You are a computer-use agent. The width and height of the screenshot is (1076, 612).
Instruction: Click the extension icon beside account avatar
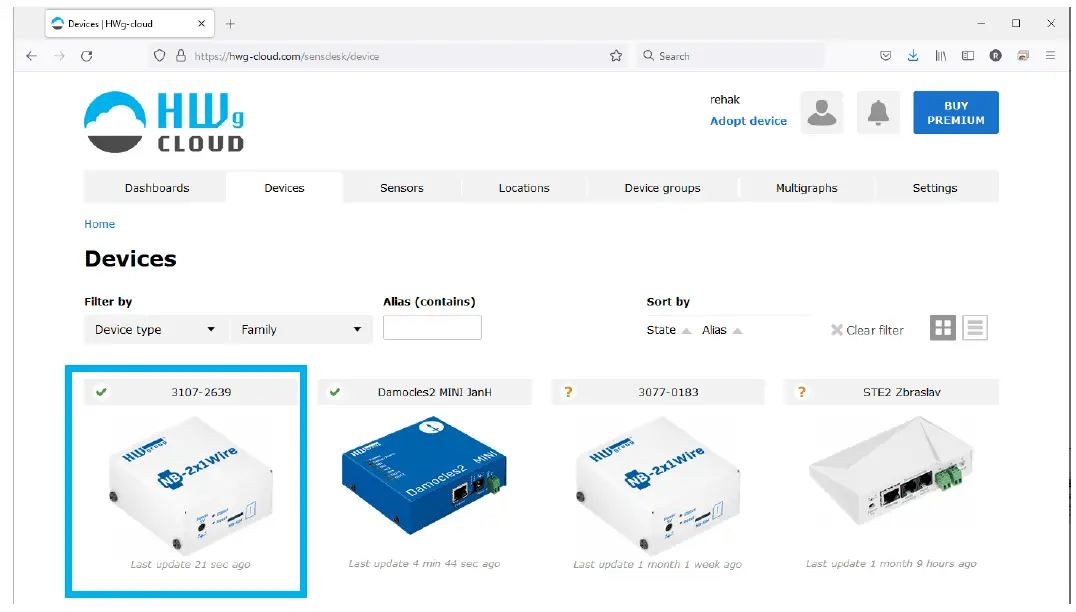pyautogui.click(x=1022, y=56)
